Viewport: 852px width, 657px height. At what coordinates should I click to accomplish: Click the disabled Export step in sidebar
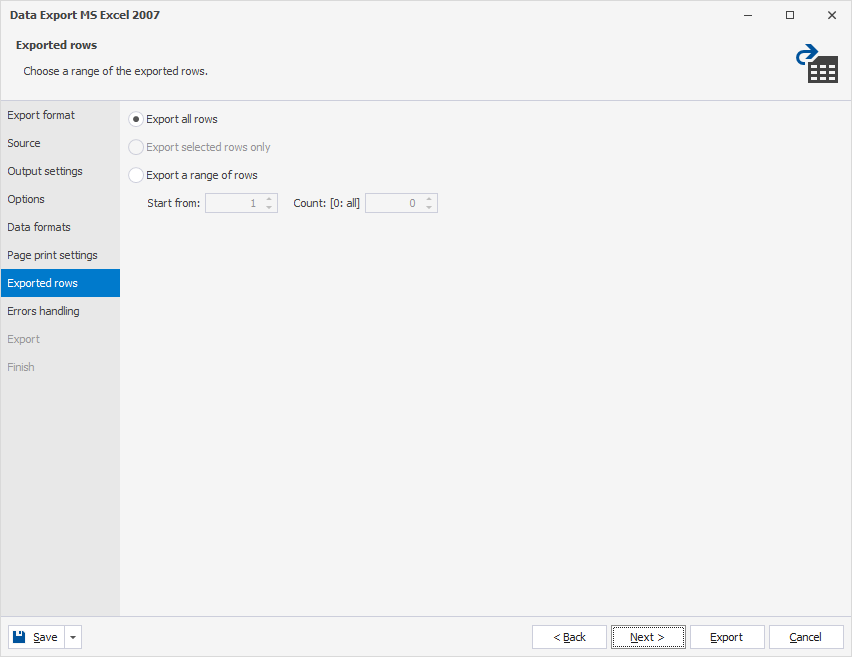(x=60, y=339)
